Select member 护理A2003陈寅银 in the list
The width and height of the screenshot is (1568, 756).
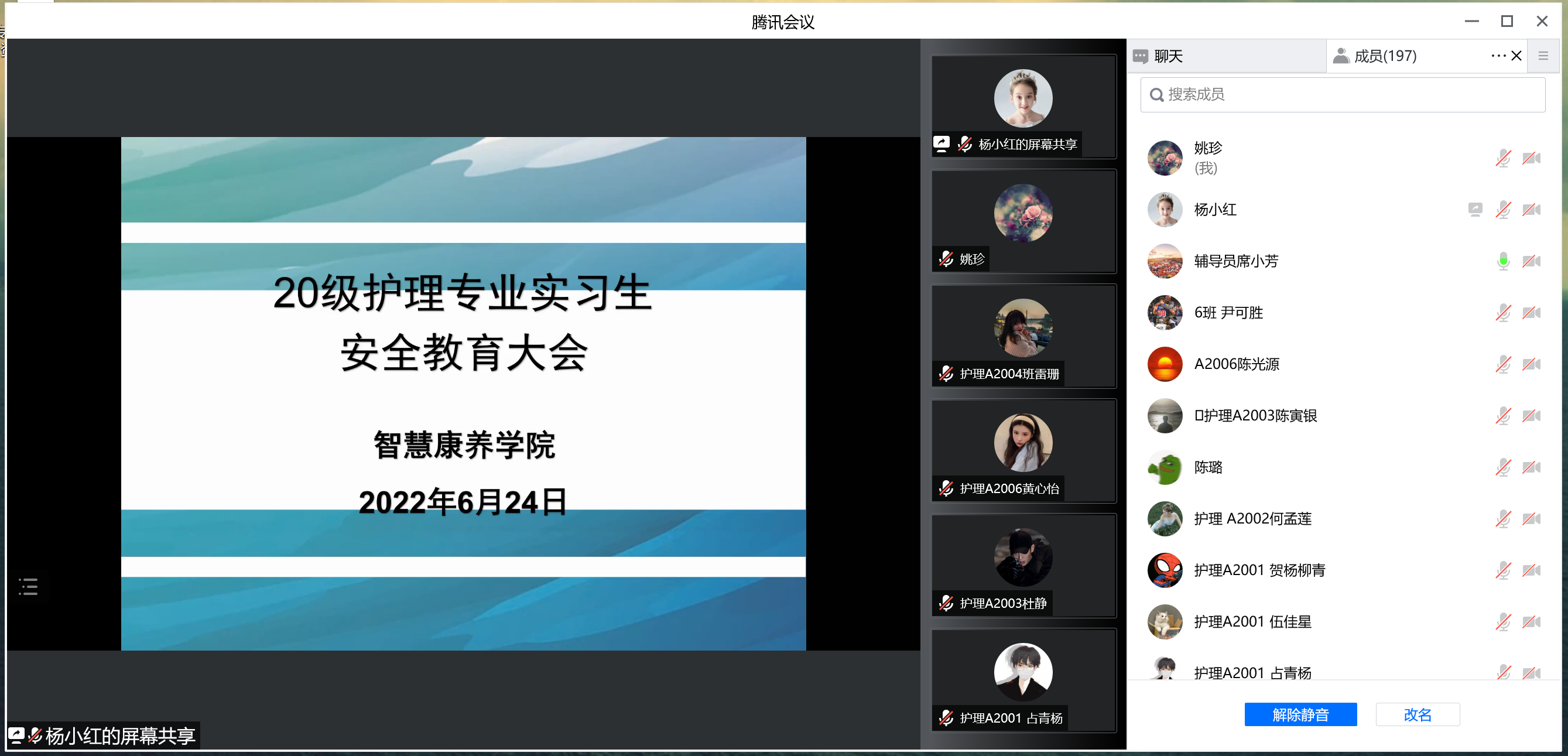[1342, 416]
